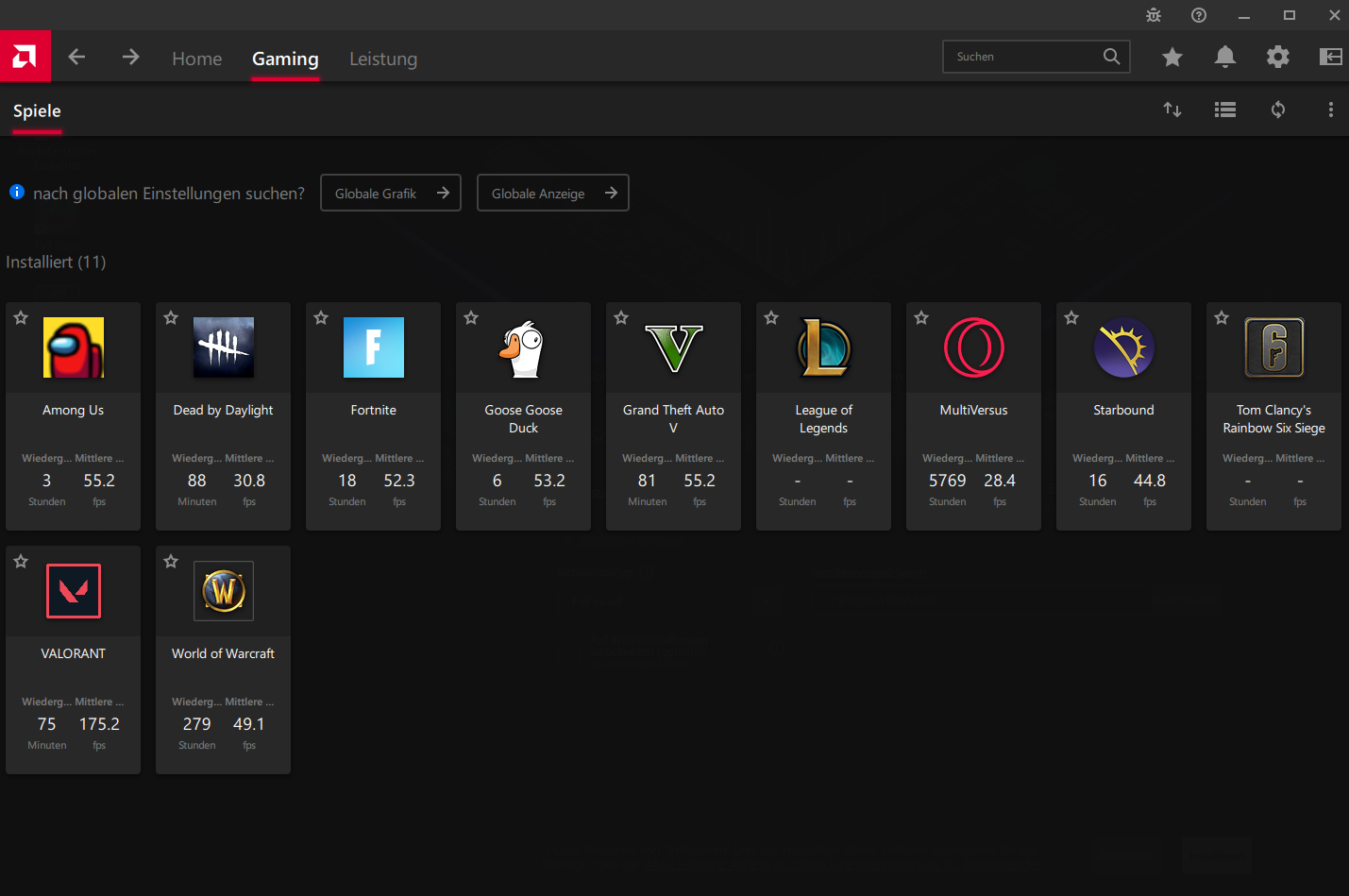Open Grand Theft Auto V icon
The height and width of the screenshot is (896, 1349).
click(674, 347)
